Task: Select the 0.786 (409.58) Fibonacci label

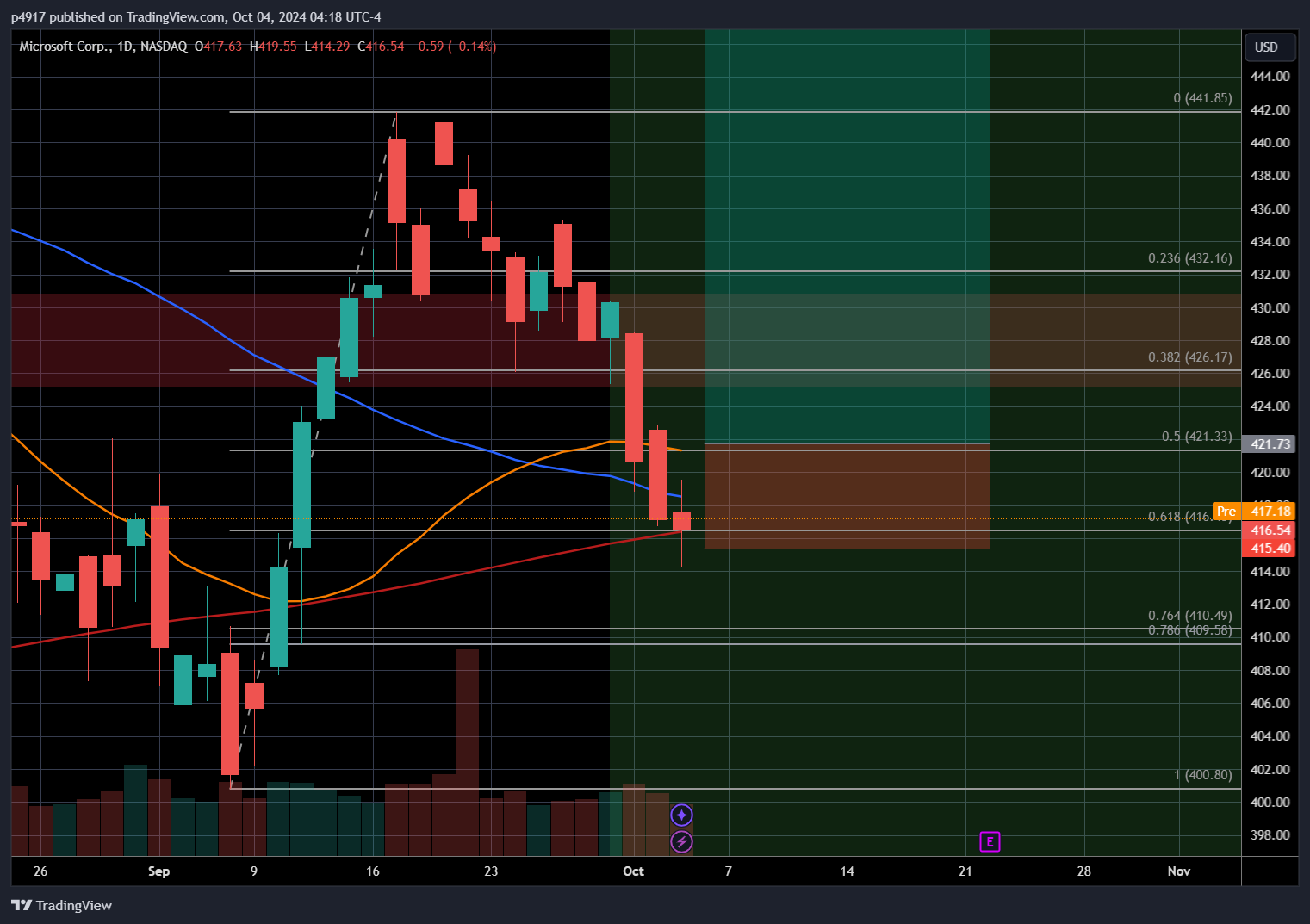Action: click(1190, 630)
